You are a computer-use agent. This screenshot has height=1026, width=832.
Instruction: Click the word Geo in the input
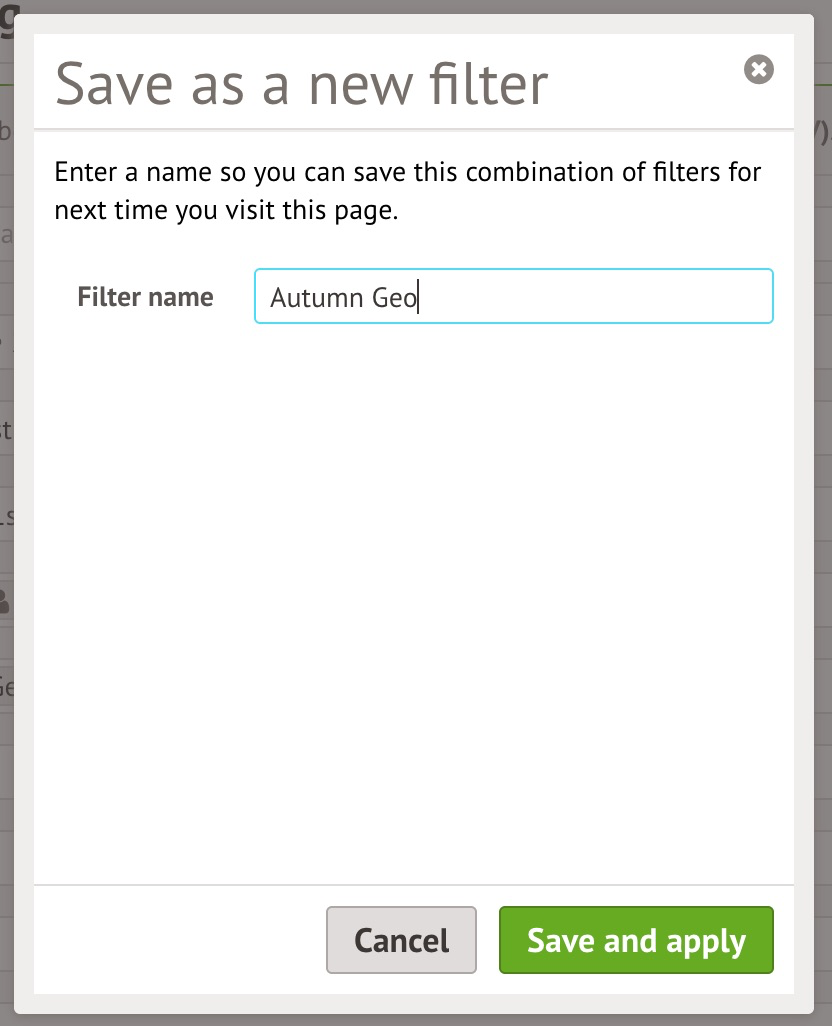(394, 298)
